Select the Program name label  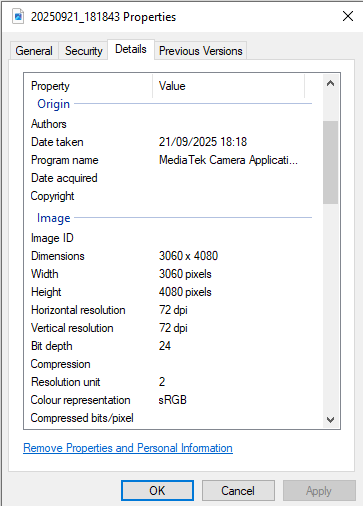pyautogui.click(x=65, y=160)
